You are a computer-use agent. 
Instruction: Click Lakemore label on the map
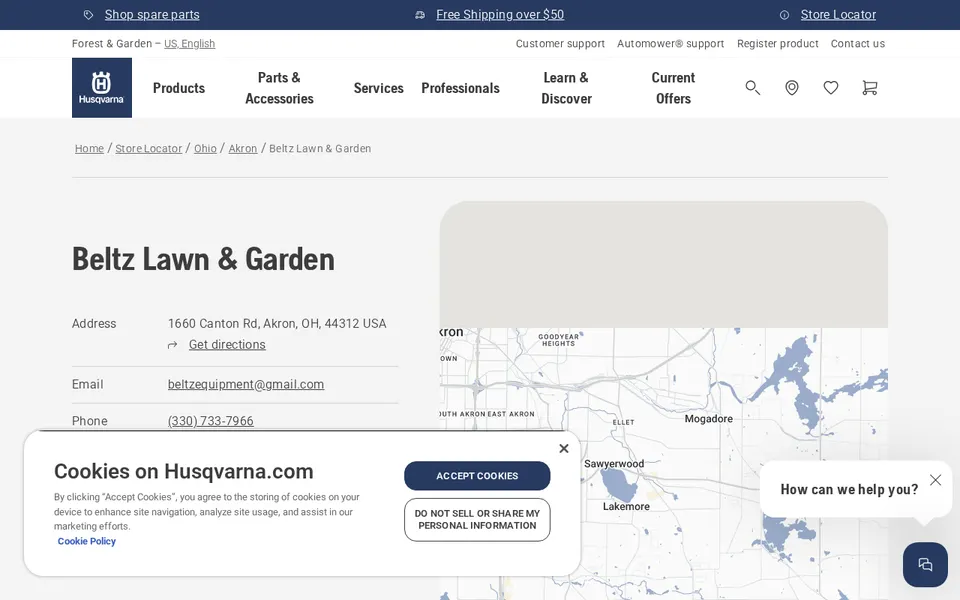[x=626, y=506]
